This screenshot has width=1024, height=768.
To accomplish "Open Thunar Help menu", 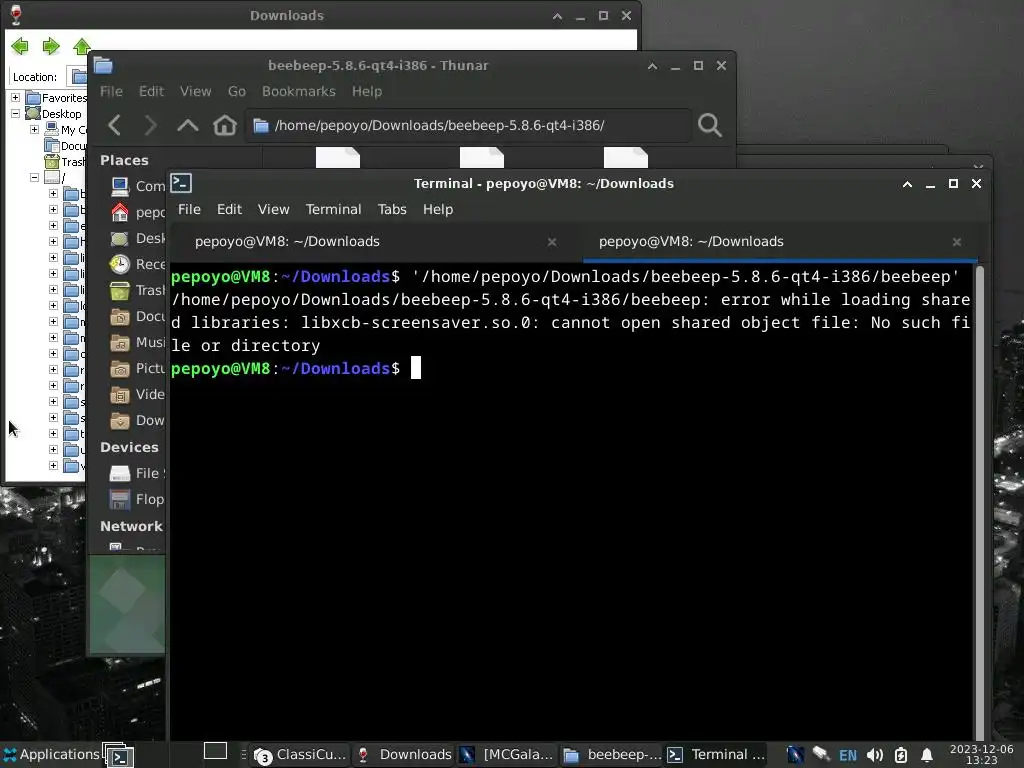I will pos(366,91).
